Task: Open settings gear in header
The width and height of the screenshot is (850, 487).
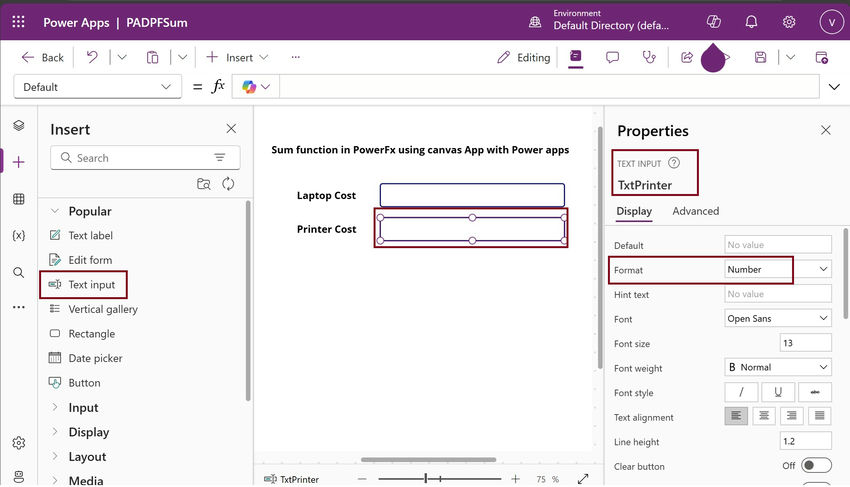Action: click(x=789, y=22)
